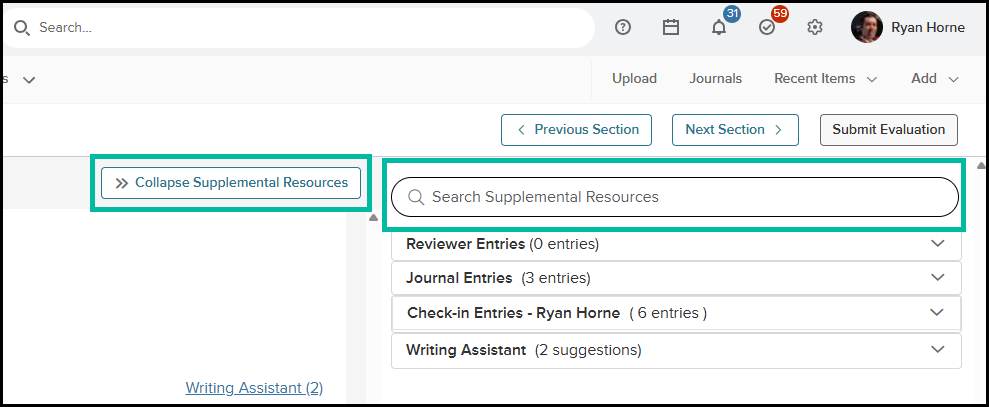989x407 pixels.
Task: Open the Recent Items dropdown
Action: tap(826, 79)
